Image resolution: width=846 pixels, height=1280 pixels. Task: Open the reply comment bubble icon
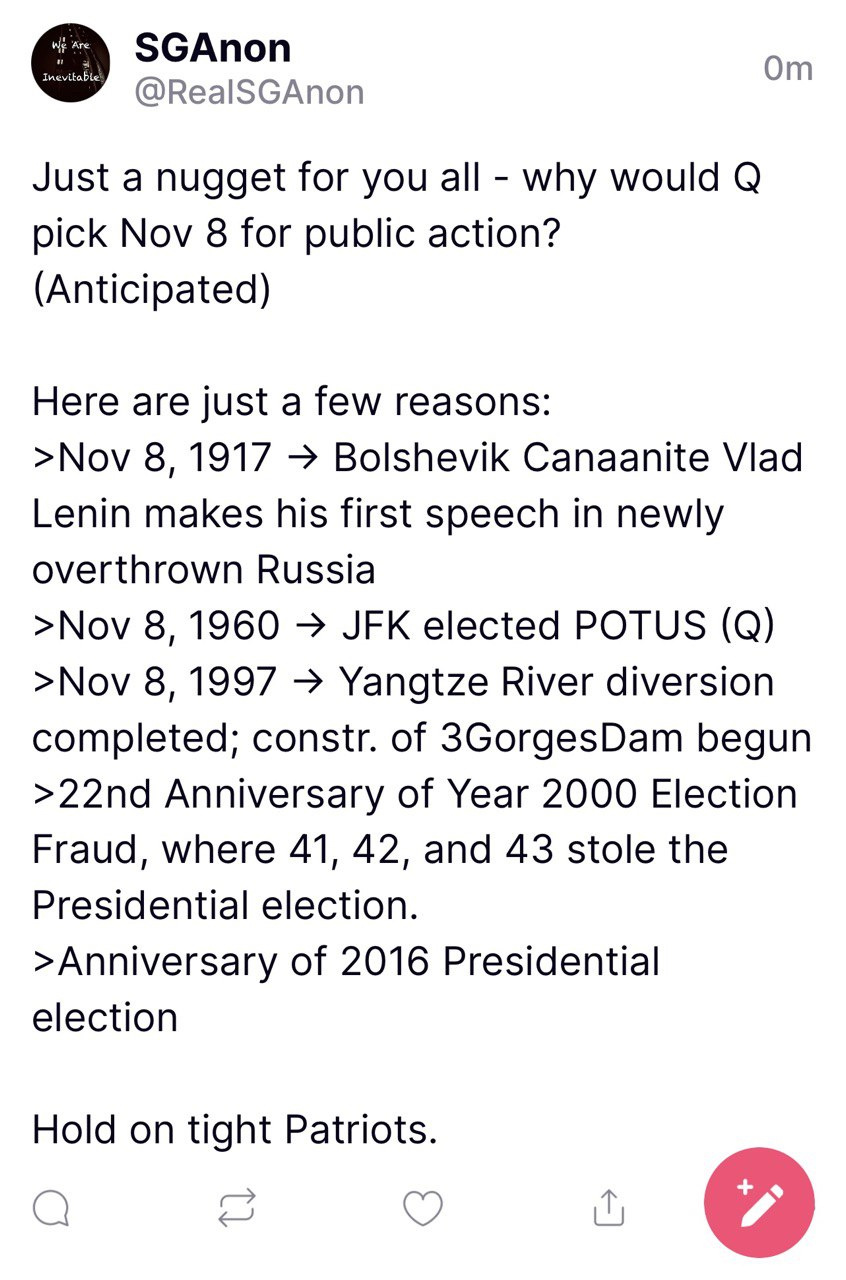tap(51, 1208)
